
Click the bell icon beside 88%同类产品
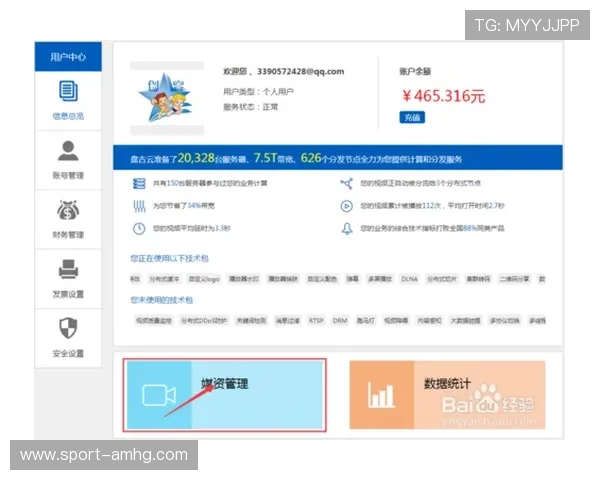point(347,229)
